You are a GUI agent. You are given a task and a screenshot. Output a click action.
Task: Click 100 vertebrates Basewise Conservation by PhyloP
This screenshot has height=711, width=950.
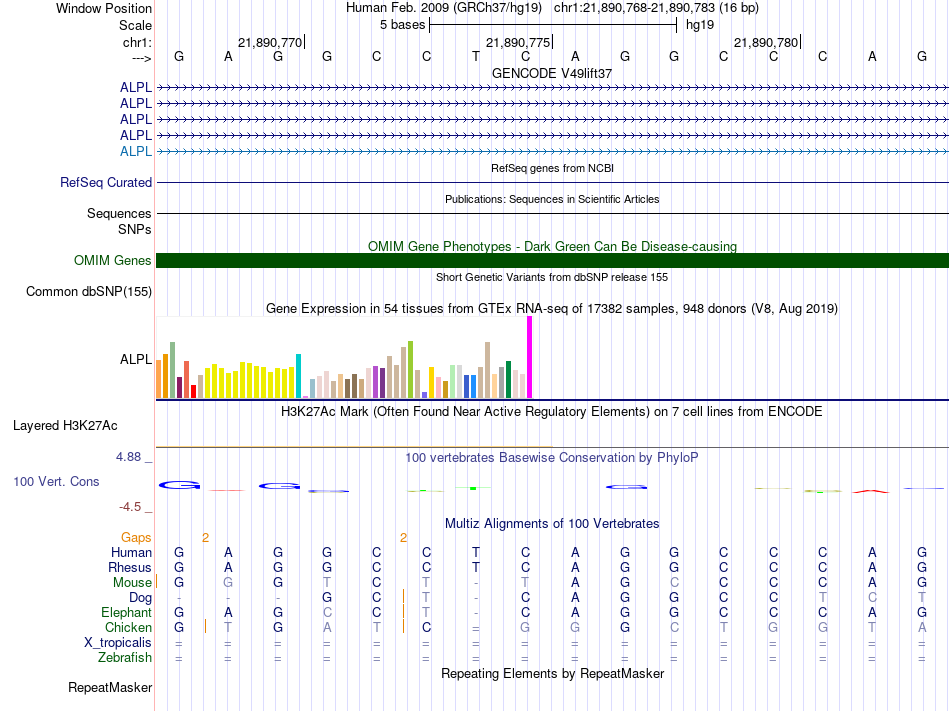[552, 458]
